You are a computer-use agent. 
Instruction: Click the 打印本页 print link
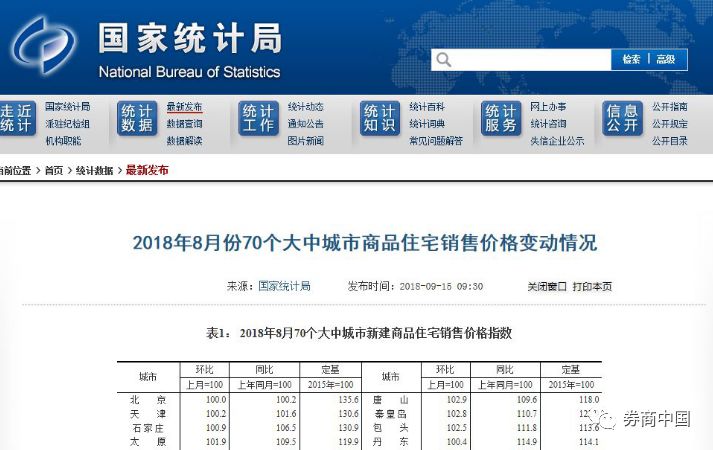(592, 286)
